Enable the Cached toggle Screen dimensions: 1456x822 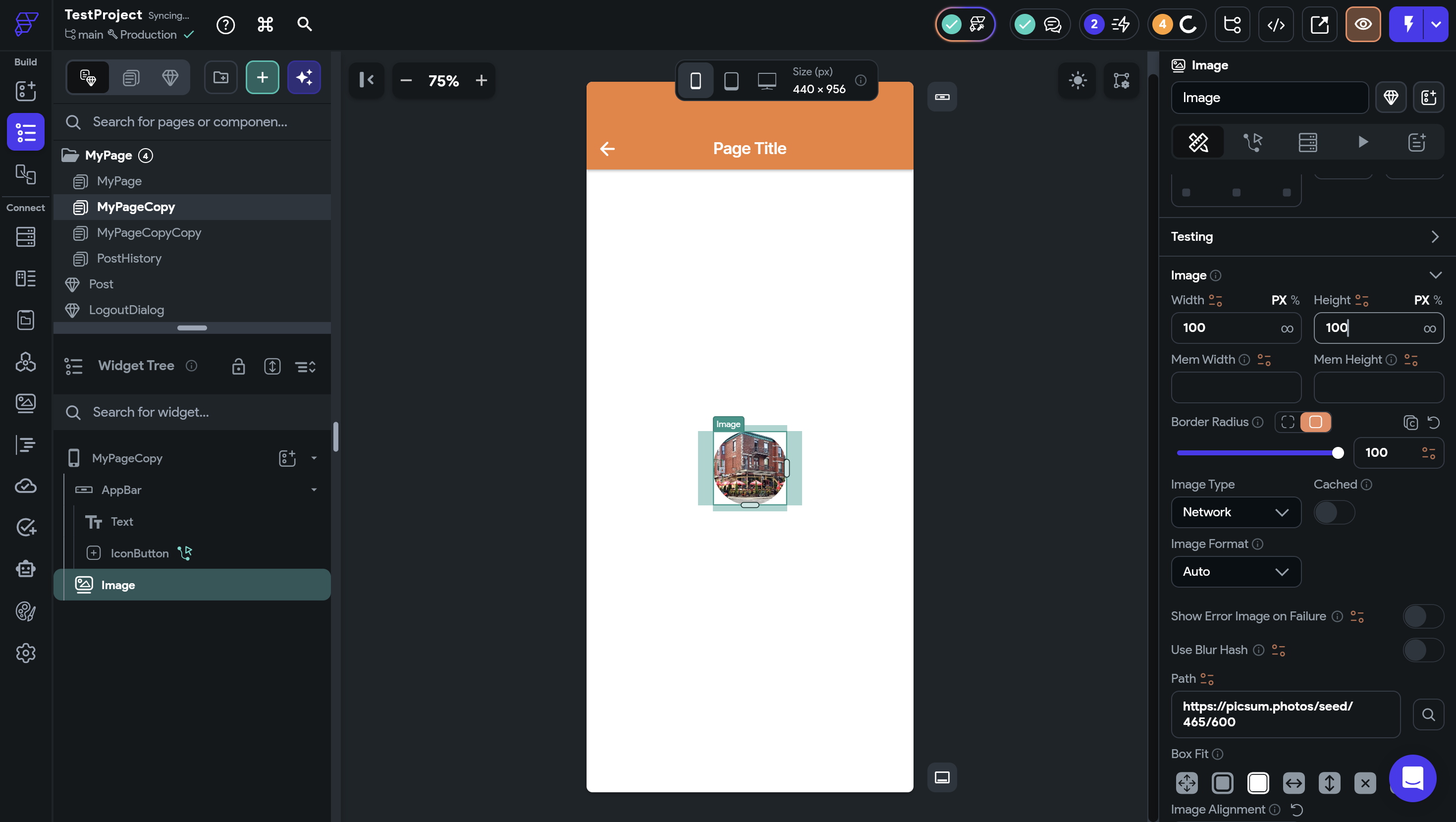[1334, 512]
